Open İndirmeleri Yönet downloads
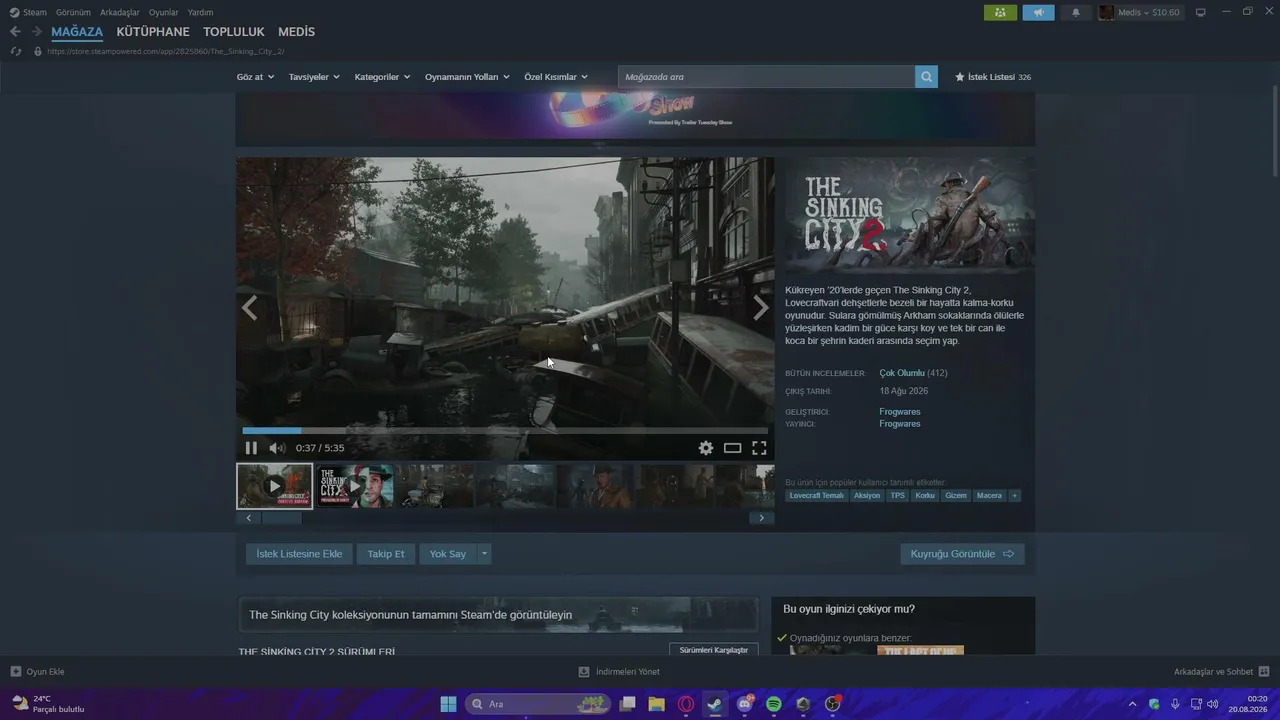This screenshot has width=1280, height=720. click(x=619, y=672)
